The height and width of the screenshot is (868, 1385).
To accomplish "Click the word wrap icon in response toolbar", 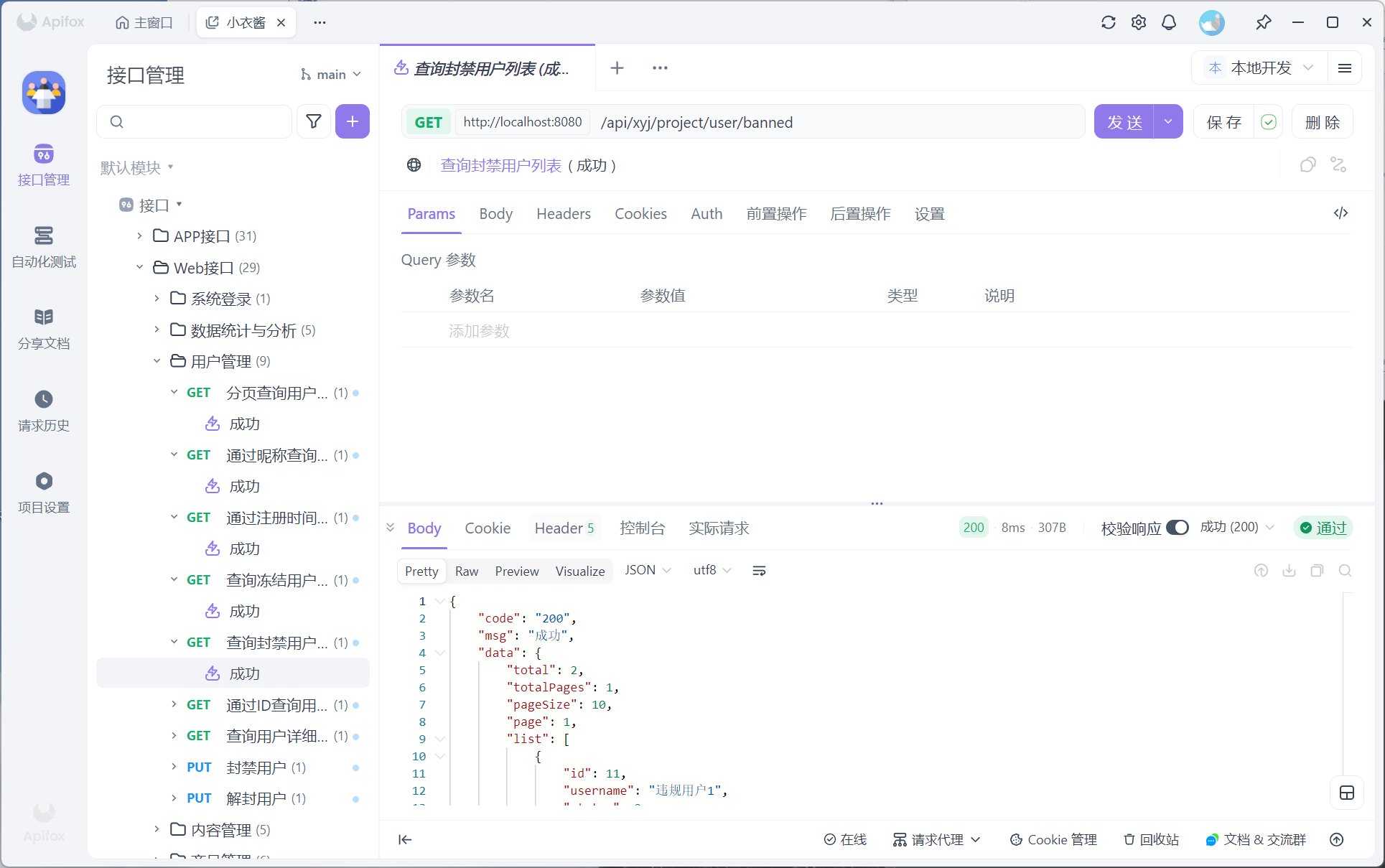I will tap(759, 571).
